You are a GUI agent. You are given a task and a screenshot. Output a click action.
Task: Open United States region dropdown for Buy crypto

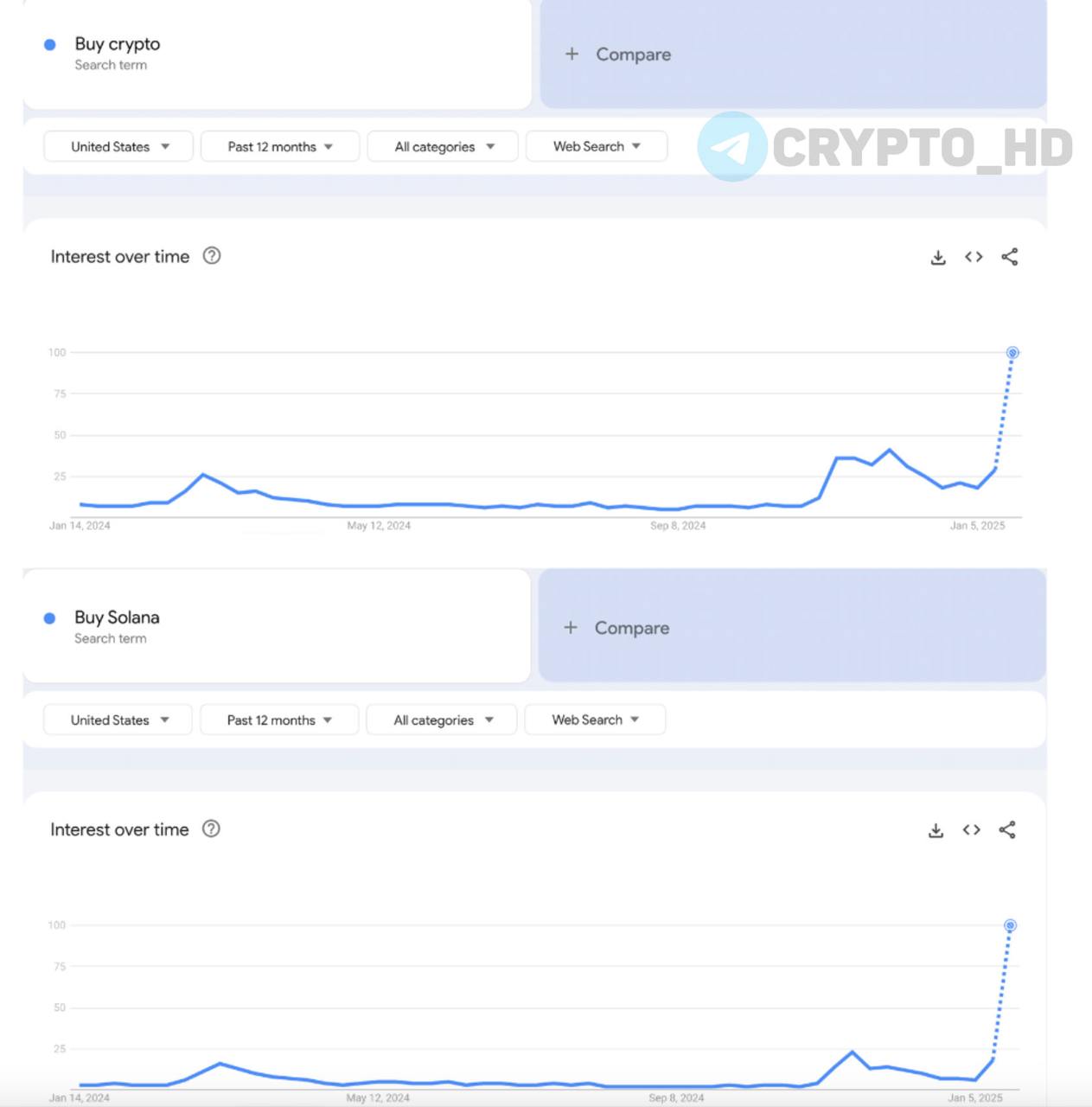point(118,146)
